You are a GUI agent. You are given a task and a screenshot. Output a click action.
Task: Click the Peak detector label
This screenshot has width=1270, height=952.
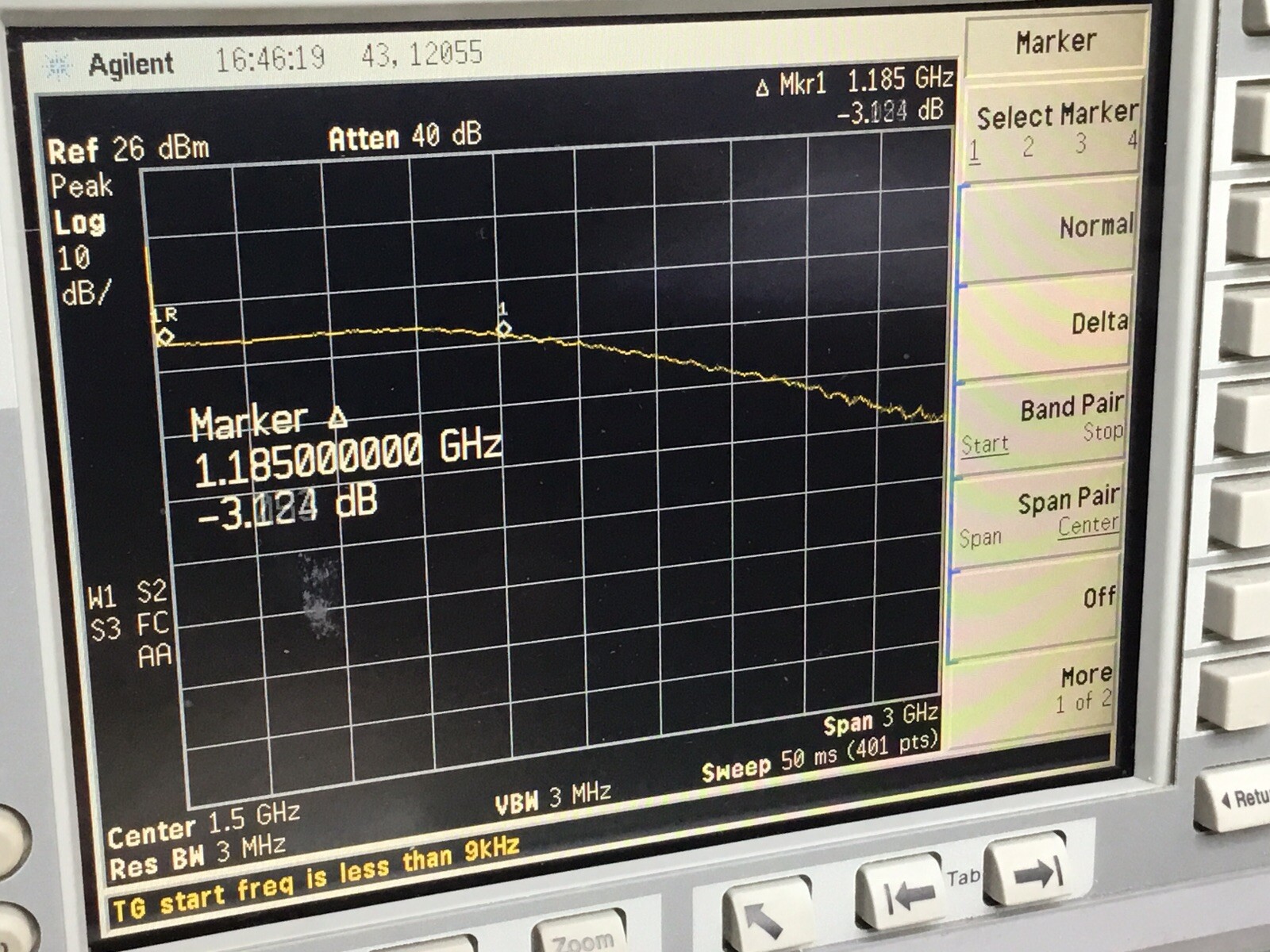pos(81,186)
